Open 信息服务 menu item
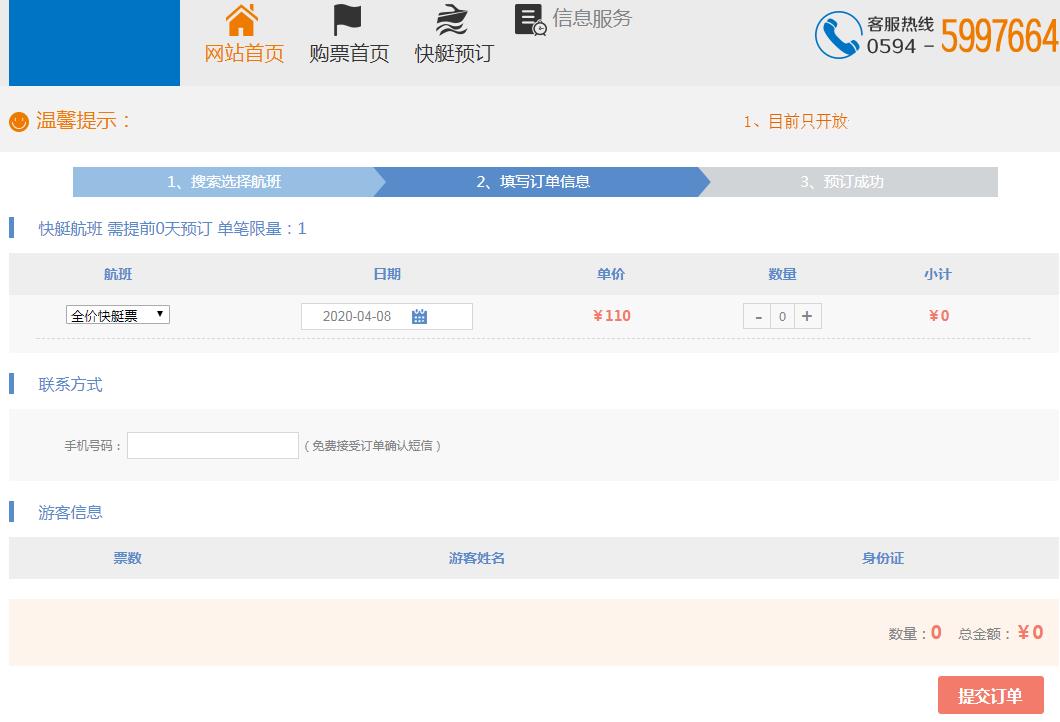Screen dimensions: 1060x722 pos(592,18)
